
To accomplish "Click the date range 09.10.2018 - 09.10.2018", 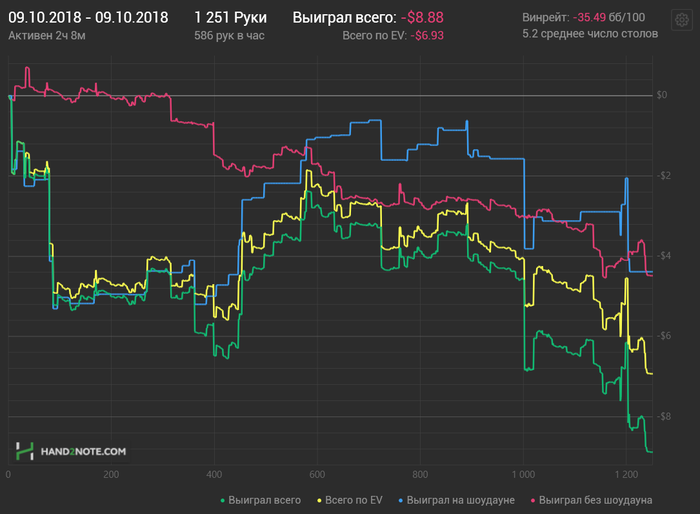I will tap(88, 18).
